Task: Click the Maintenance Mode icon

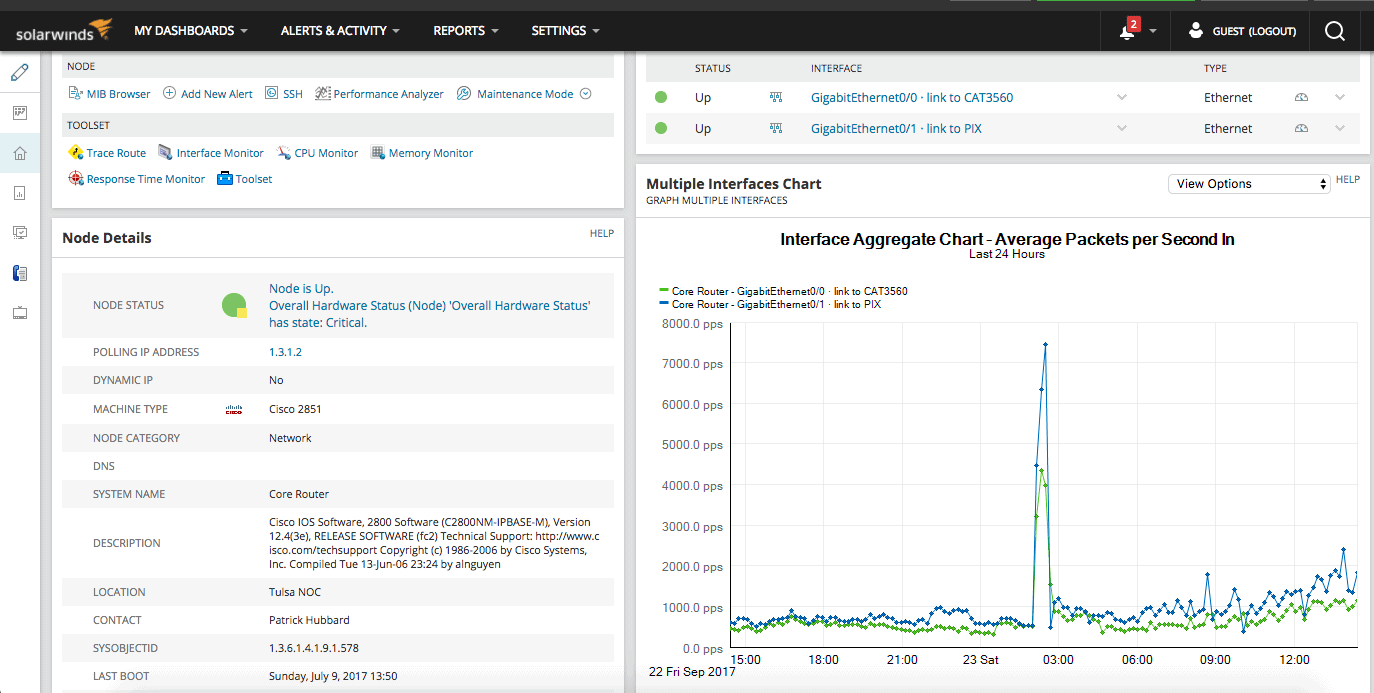Action: point(464,93)
